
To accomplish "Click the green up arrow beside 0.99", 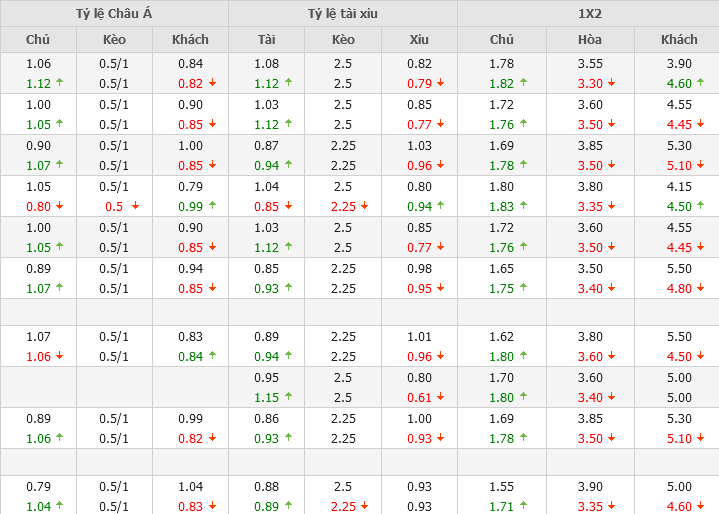I will tap(211, 207).
